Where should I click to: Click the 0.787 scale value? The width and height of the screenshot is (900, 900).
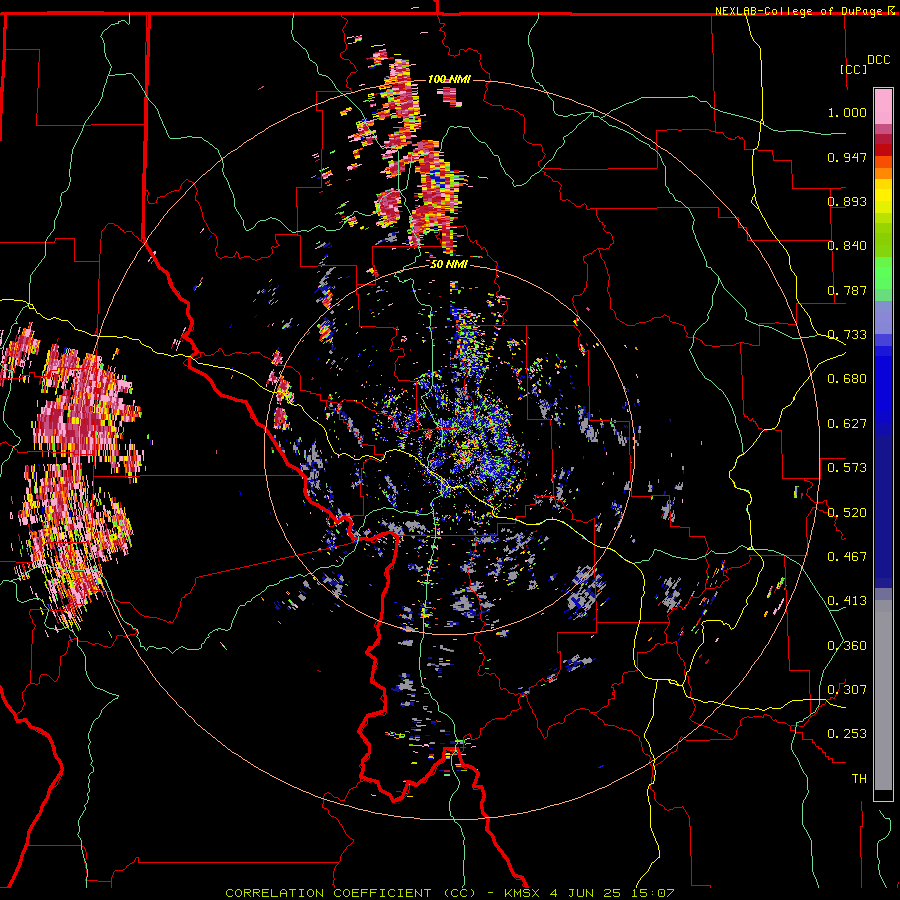[x=847, y=290]
